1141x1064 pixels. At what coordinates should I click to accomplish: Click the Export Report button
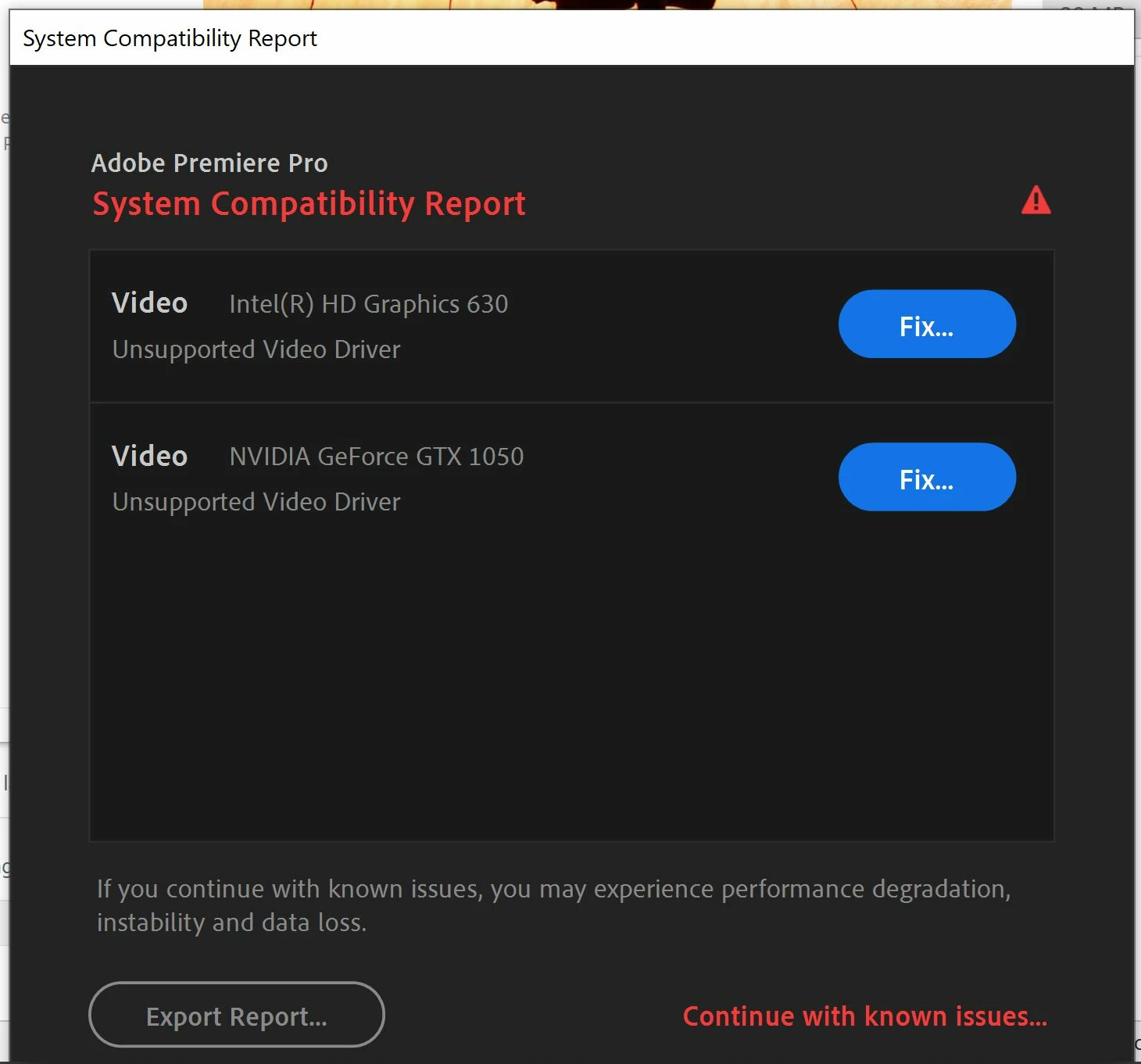(237, 1015)
